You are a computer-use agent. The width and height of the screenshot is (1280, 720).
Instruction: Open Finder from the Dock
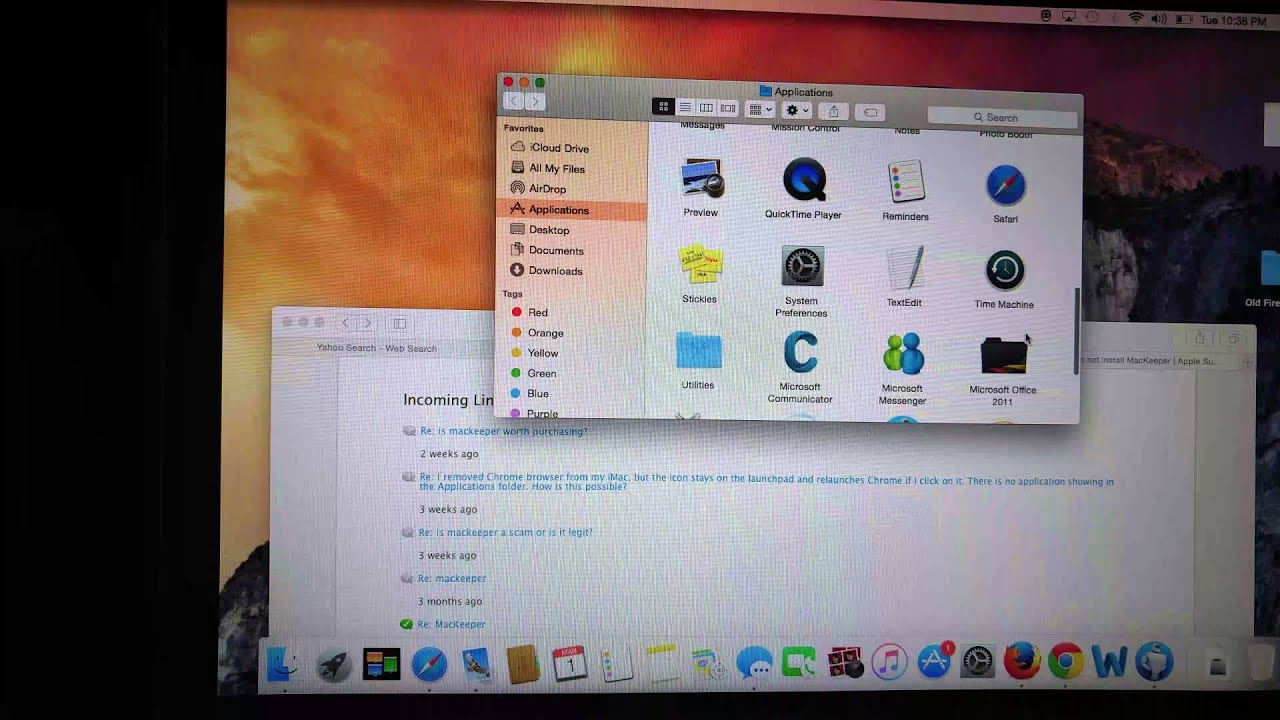point(284,662)
